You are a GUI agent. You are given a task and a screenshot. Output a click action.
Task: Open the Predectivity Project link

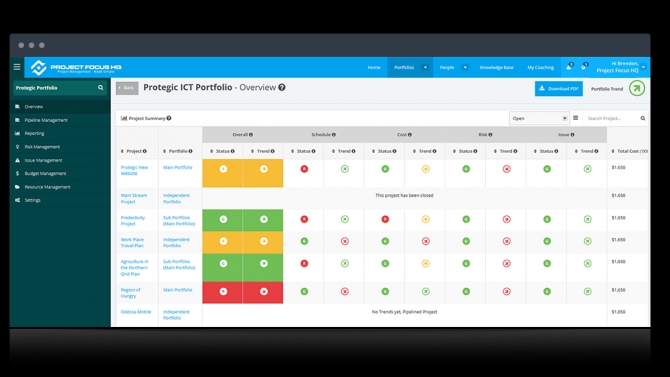pos(132,221)
